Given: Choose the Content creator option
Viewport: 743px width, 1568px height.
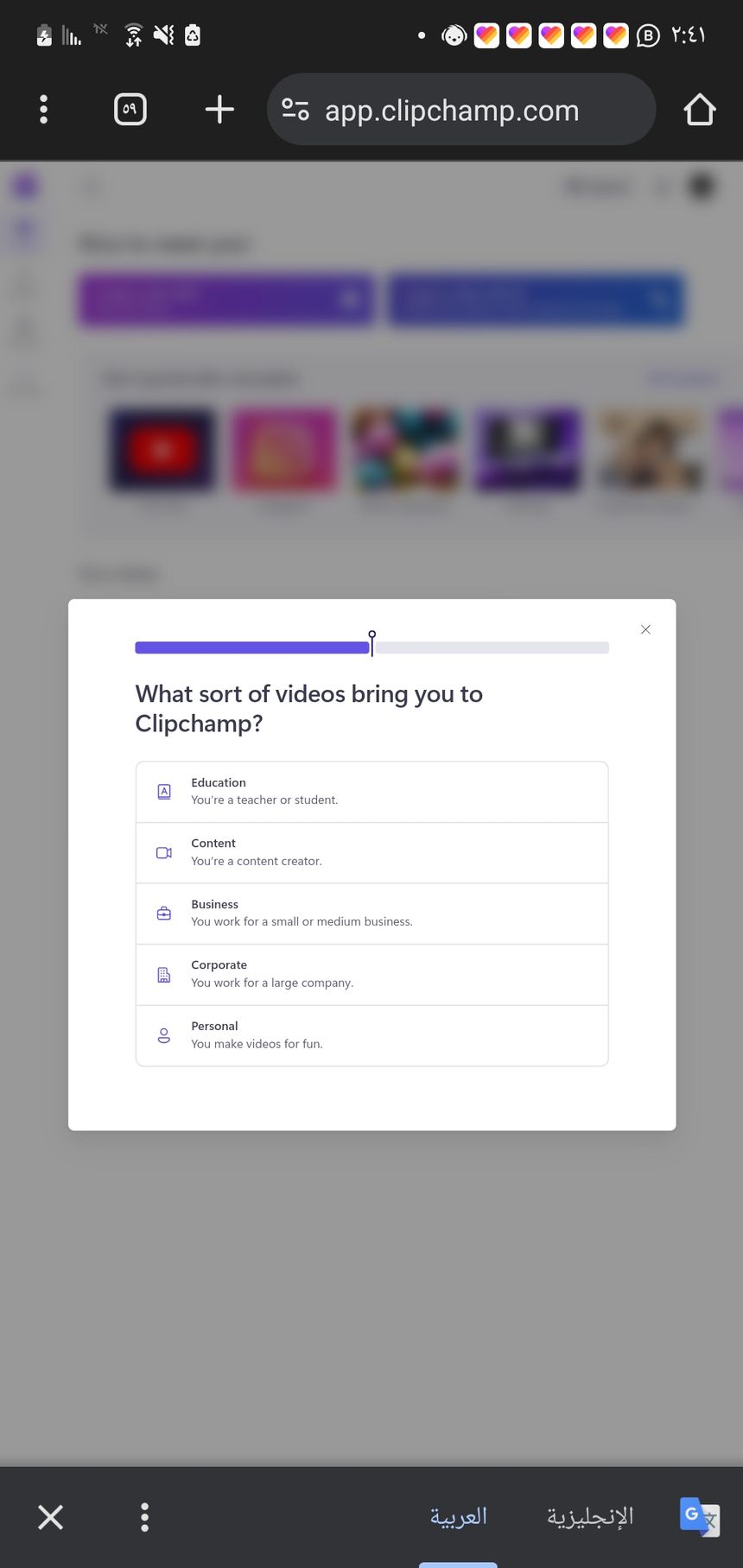Looking at the screenshot, I should [x=372, y=853].
